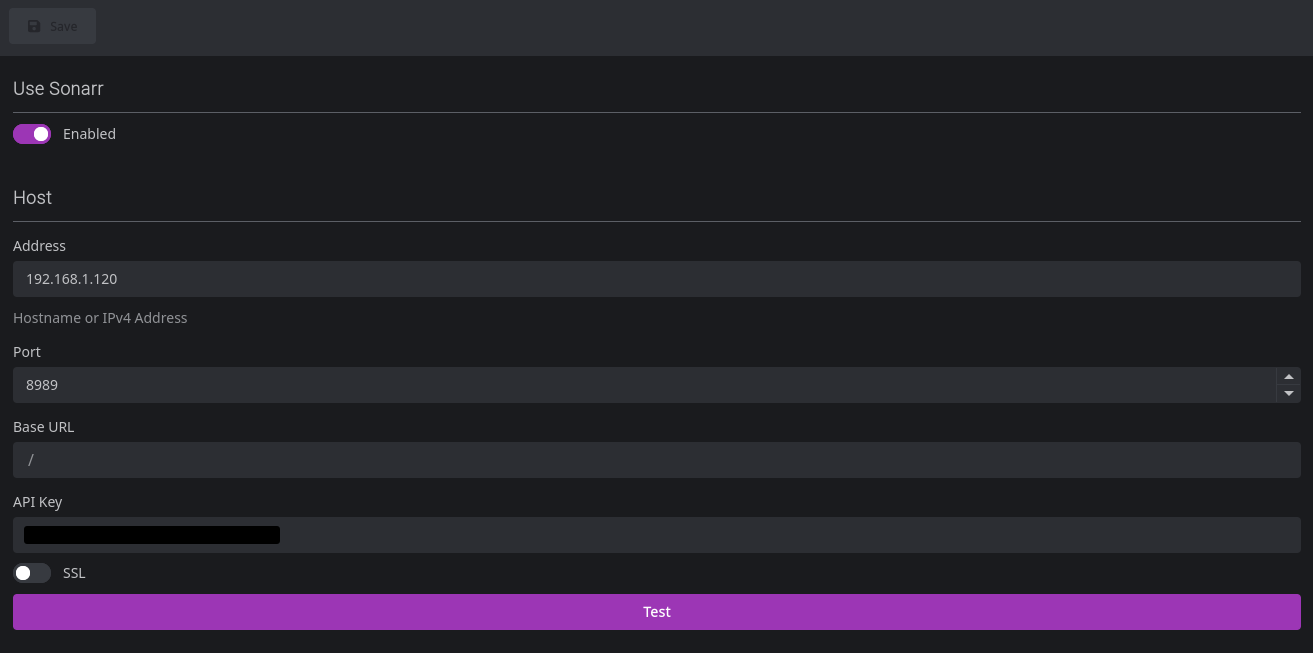Decrement port with the down arrow
This screenshot has width=1313, height=653.
pos(1289,394)
